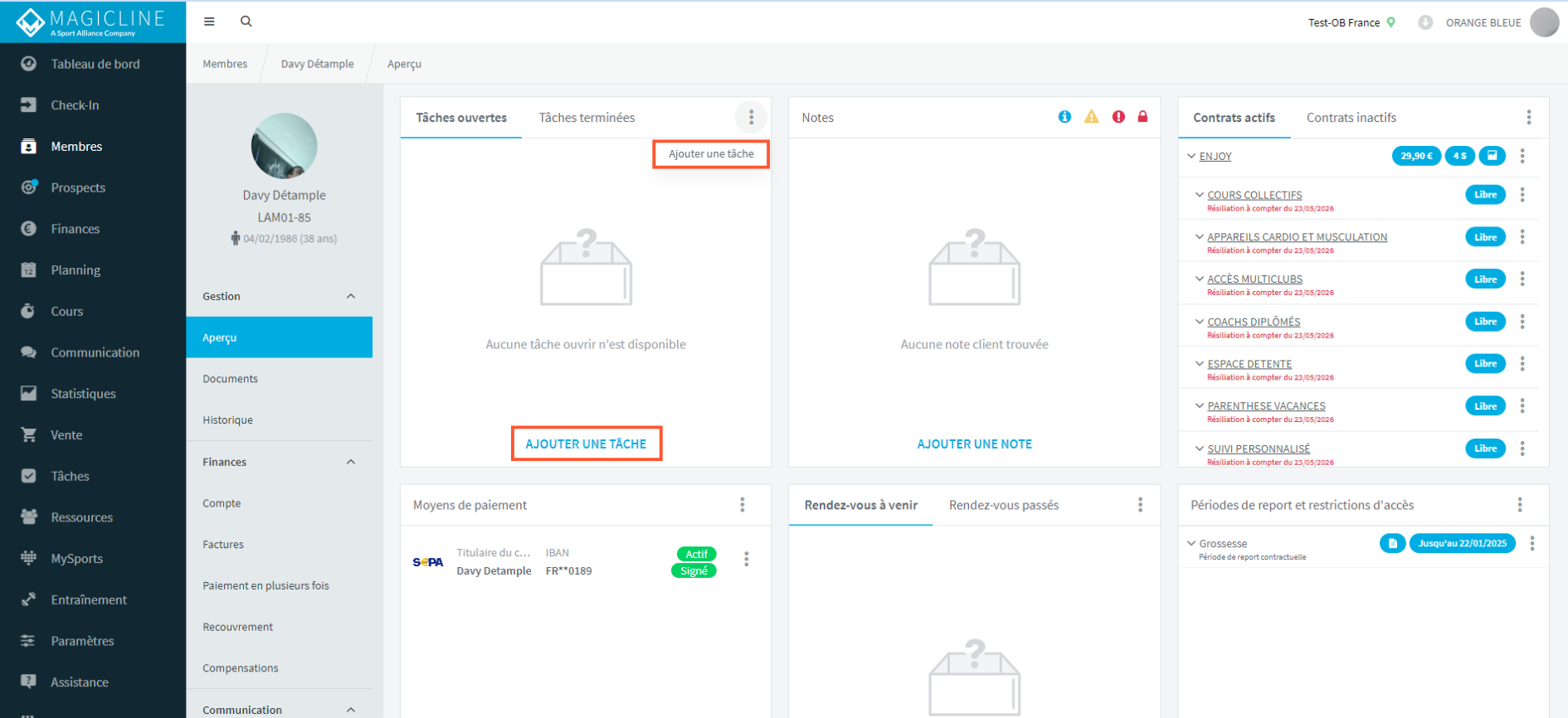Image resolution: width=1568 pixels, height=718 pixels.
Task: Open Périodes de report panel menu
Action: 1520,505
